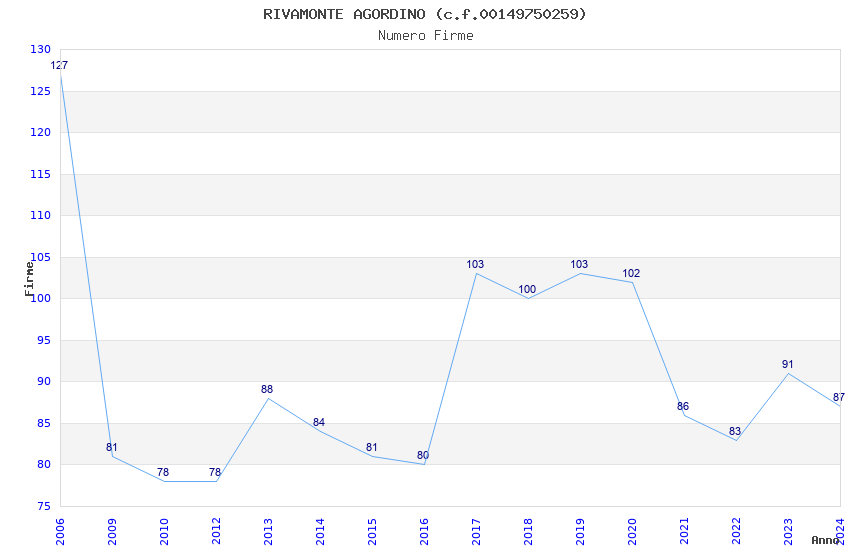This screenshot has height=550, width=850.
Task: Click the 2022 year axis label
Action: click(x=736, y=531)
